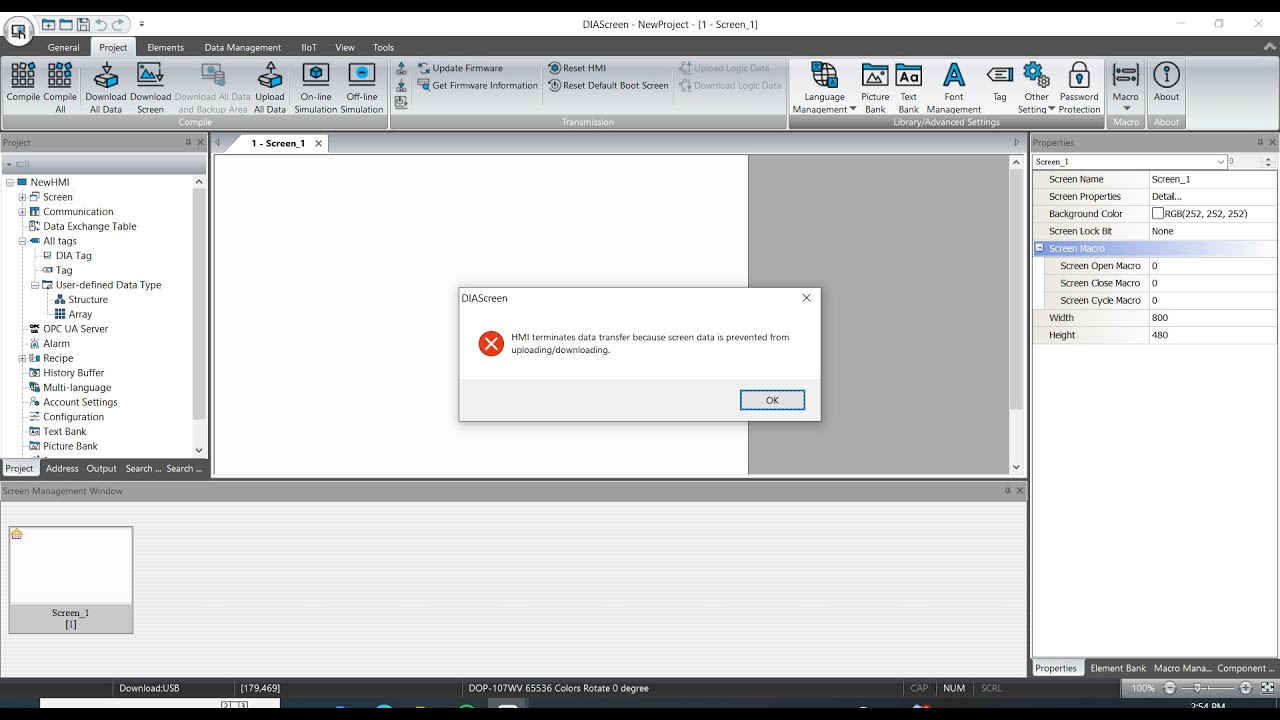Collapse the All tags tree node
The height and width of the screenshot is (720, 1280).
coord(22,241)
